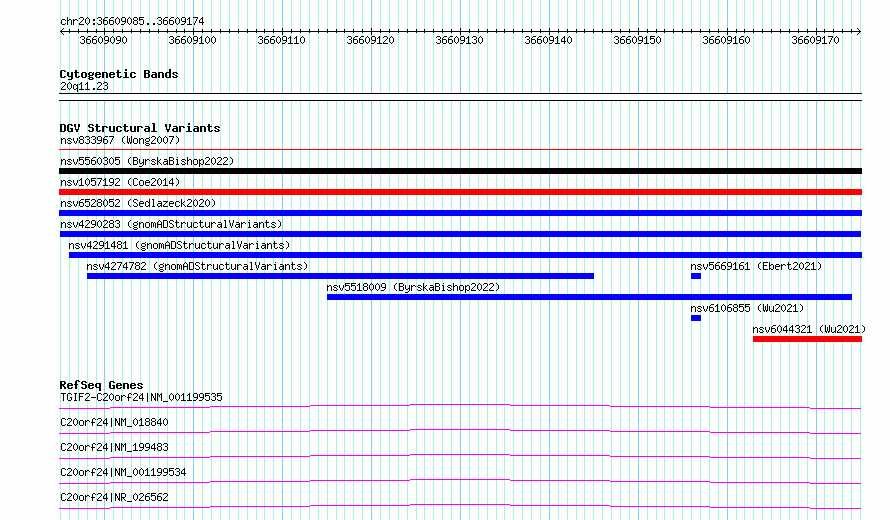
Task: Click ruler position 36609110
Action: [x=282, y=40]
